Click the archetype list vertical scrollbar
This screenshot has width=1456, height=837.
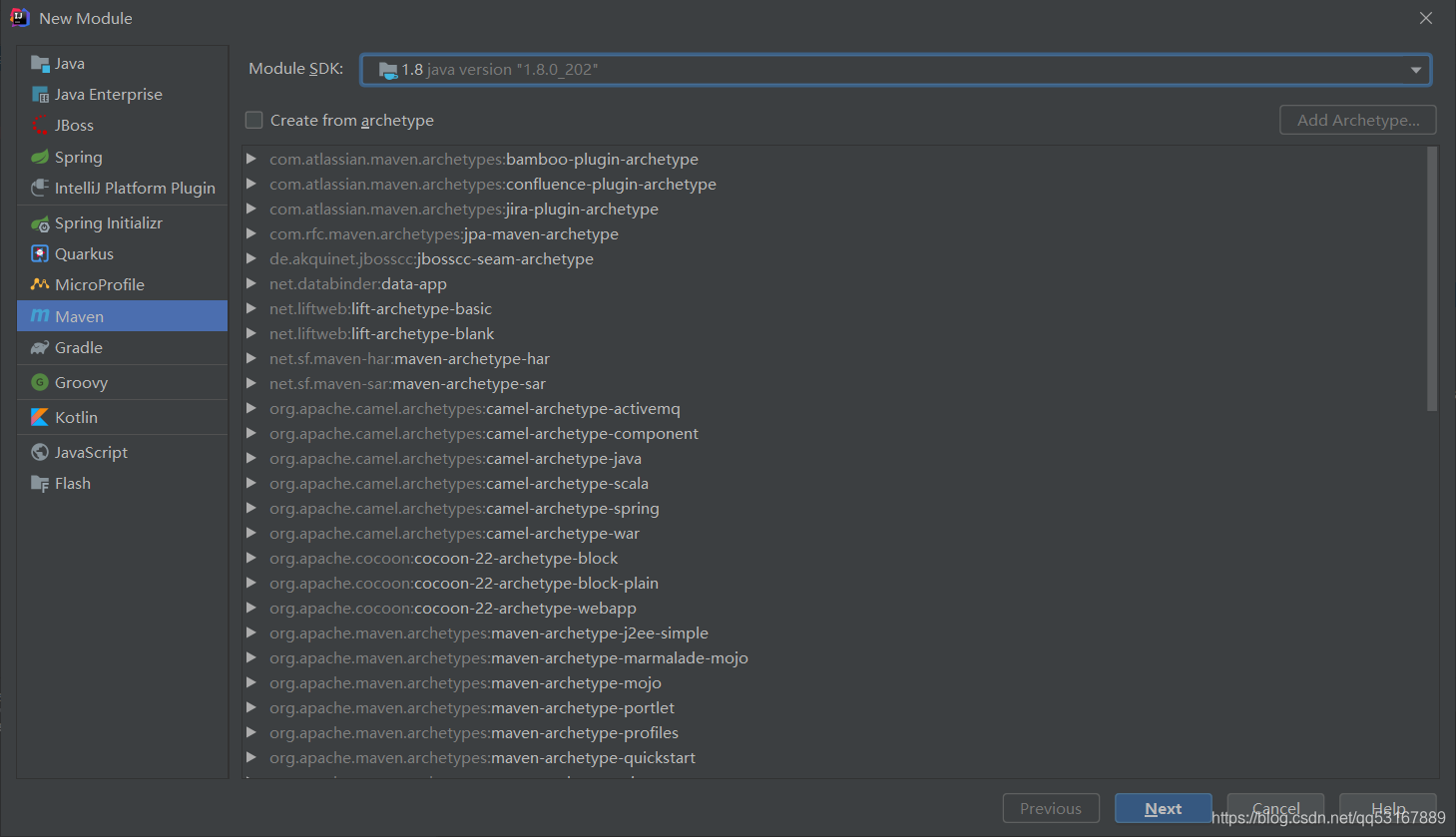(x=1432, y=279)
